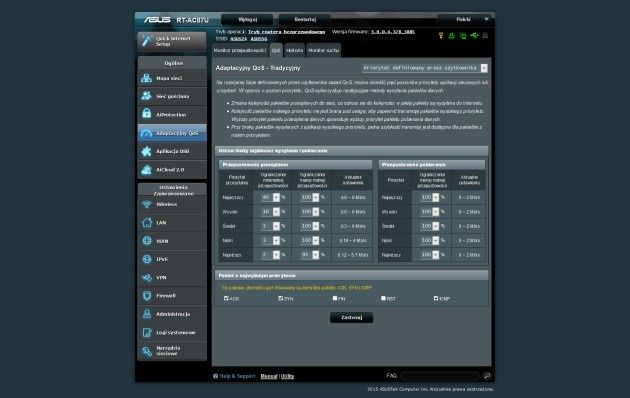Open IPv6 settings icon

pyautogui.click(x=147, y=259)
